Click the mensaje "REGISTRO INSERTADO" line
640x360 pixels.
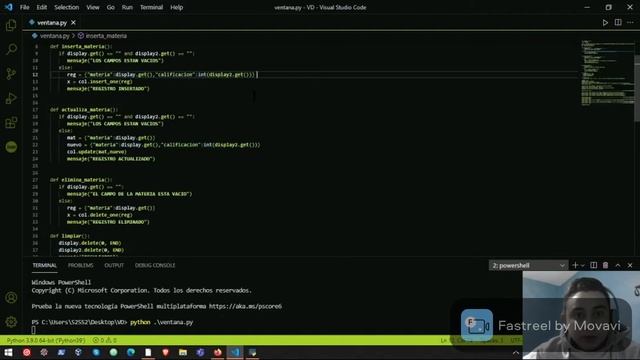(x=108, y=89)
